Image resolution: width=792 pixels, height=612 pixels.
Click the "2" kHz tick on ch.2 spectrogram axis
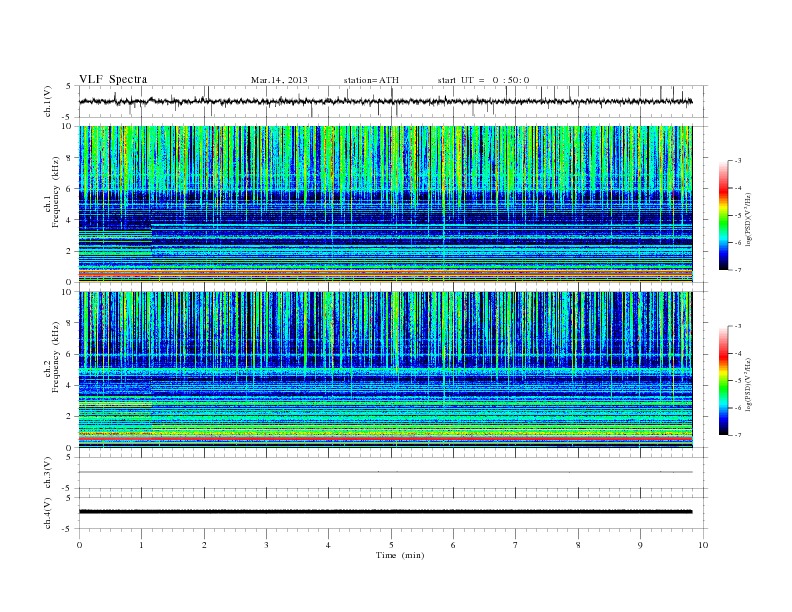click(x=69, y=417)
